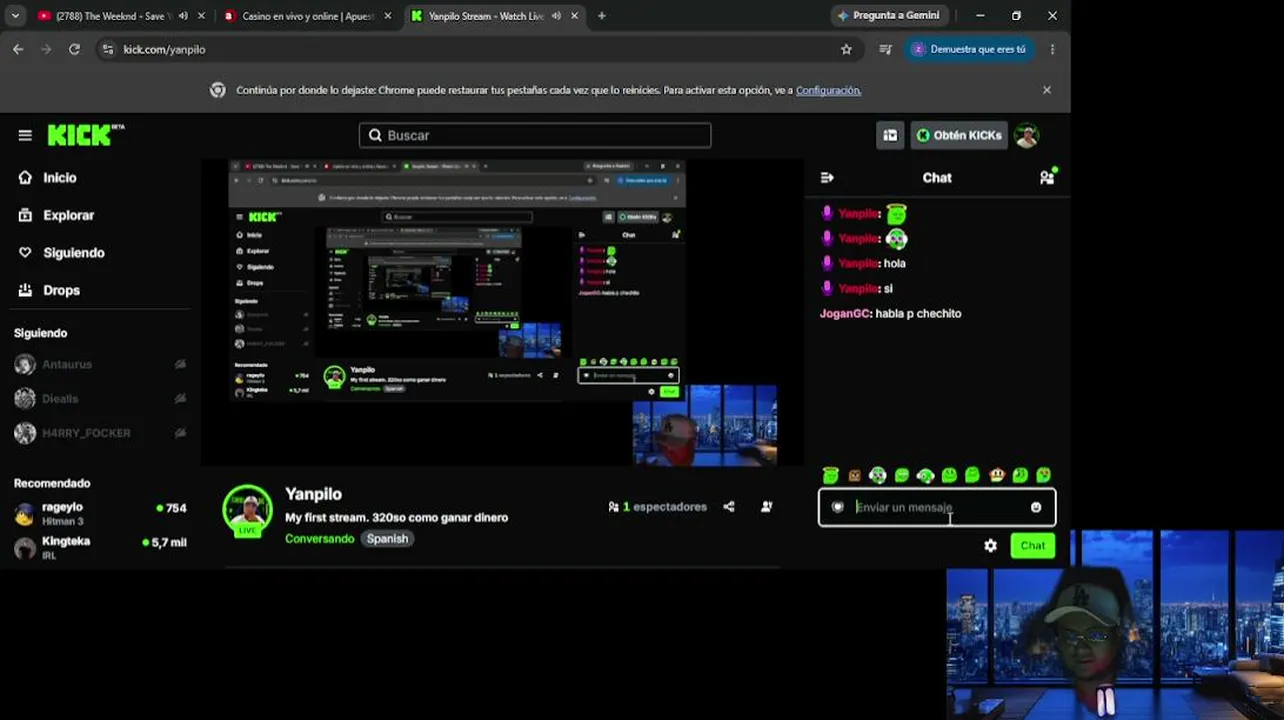Open recommended channel Kingteka

pyautogui.click(x=100, y=547)
